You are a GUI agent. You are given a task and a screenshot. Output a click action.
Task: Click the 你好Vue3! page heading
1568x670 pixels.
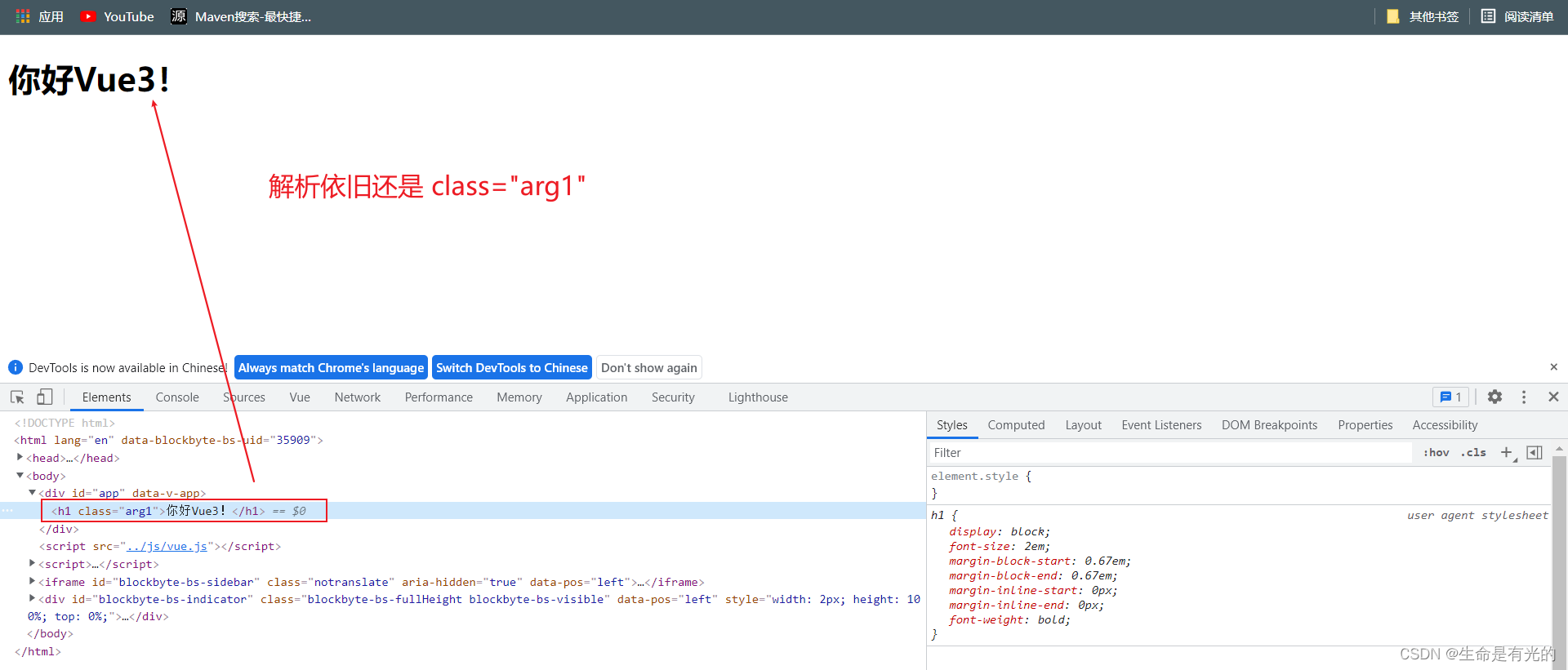(89, 80)
